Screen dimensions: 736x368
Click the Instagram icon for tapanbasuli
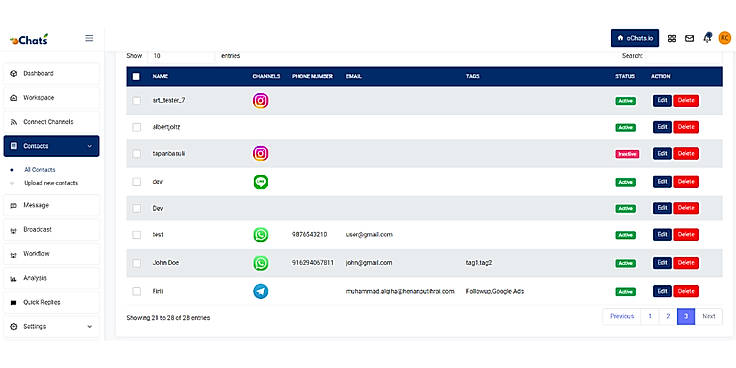click(261, 153)
